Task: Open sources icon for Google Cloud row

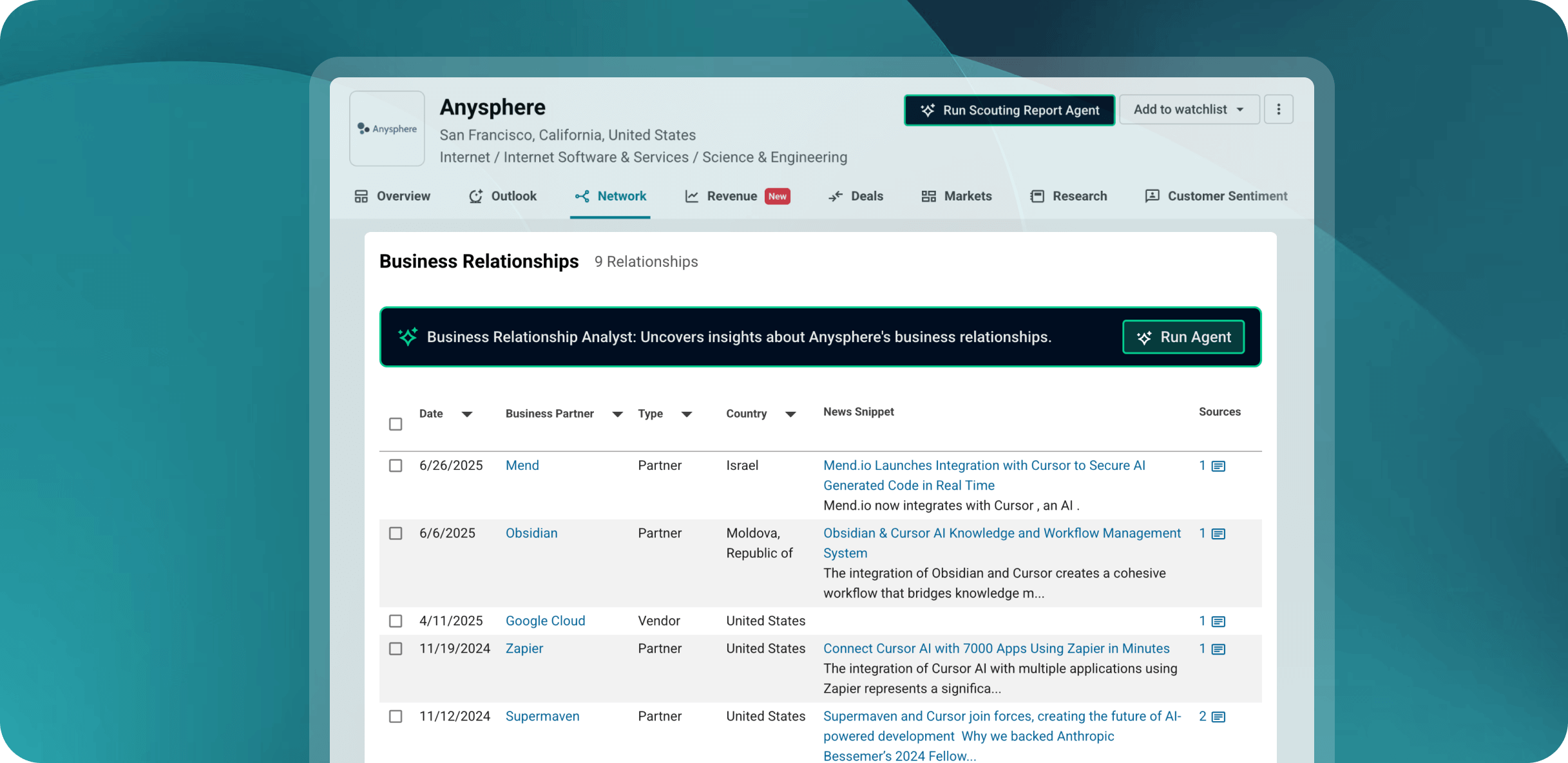Action: tap(1218, 621)
